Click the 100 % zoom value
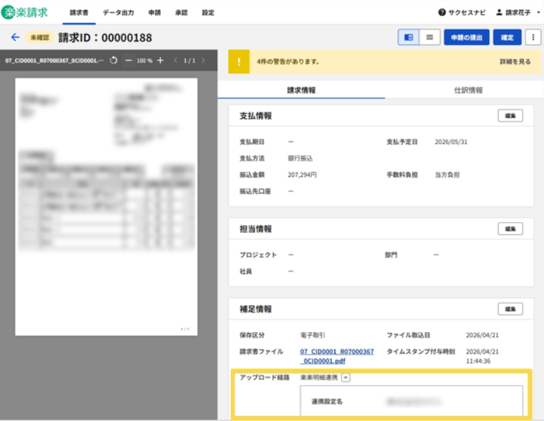The height and width of the screenshot is (421, 544). 144,61
